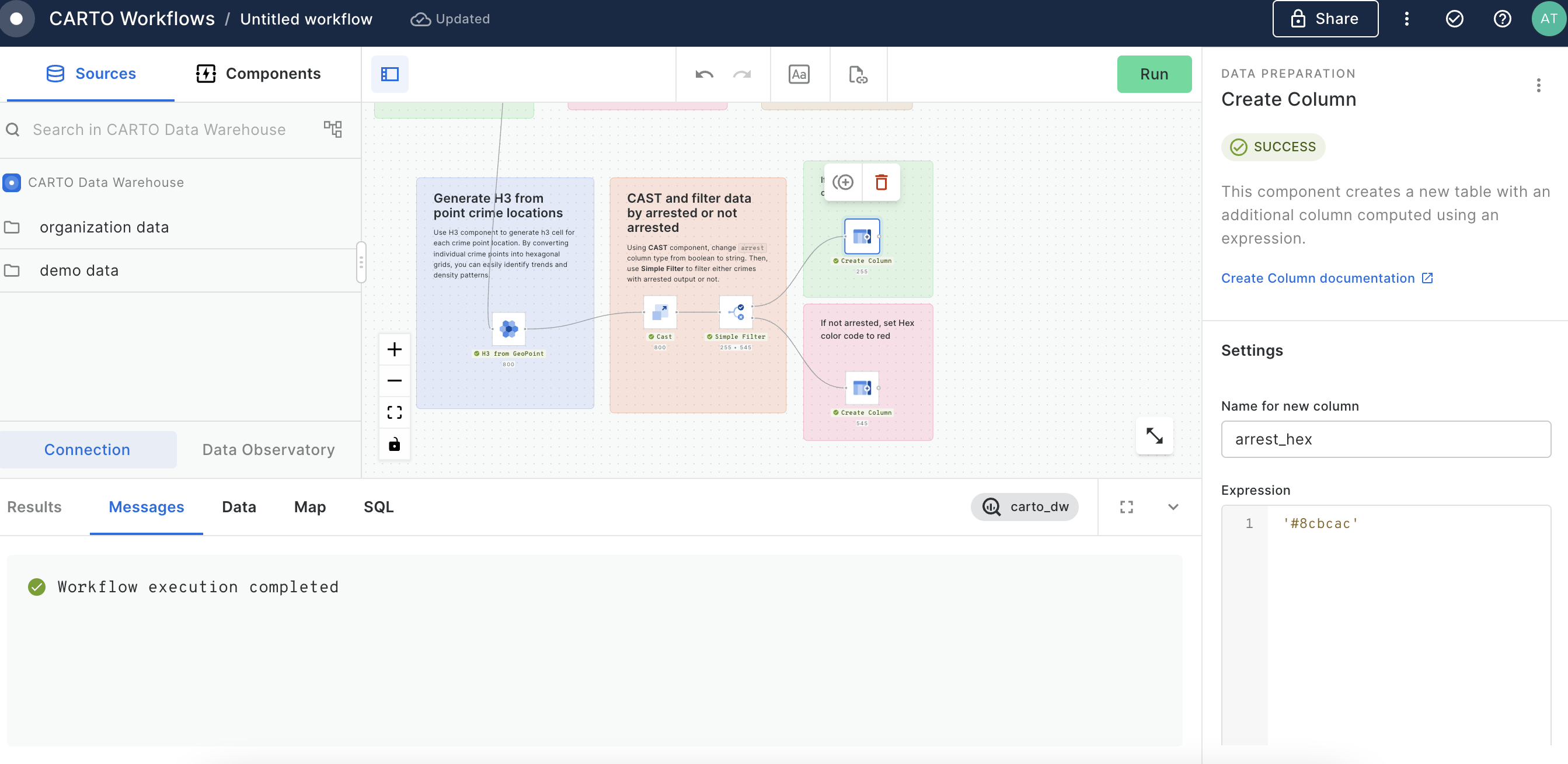Screen dimensions: 1568x764
Task: Open the AT user avatar menu
Action: point(1548,19)
